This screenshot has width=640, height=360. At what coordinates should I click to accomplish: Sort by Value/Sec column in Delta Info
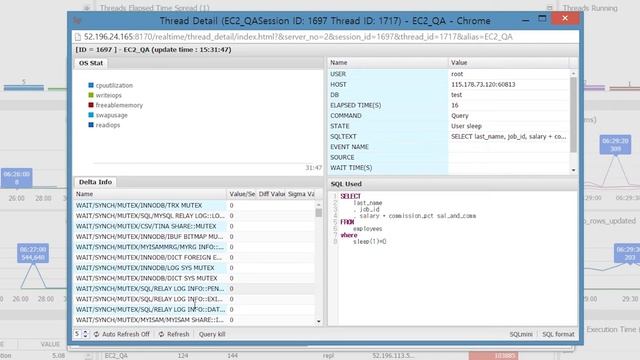click(241, 194)
